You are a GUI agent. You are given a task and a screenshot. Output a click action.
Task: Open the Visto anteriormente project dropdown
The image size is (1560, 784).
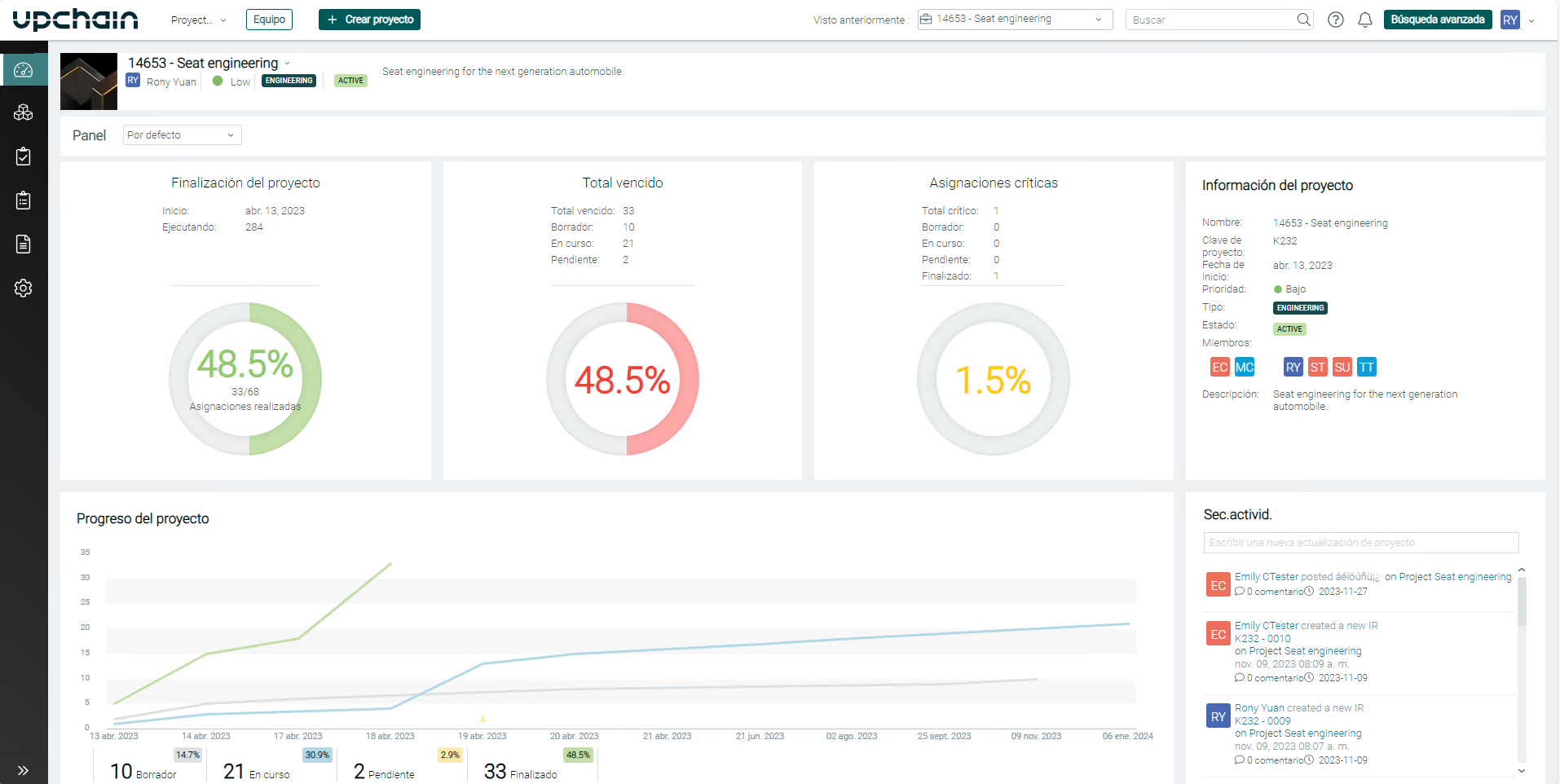pos(1015,20)
